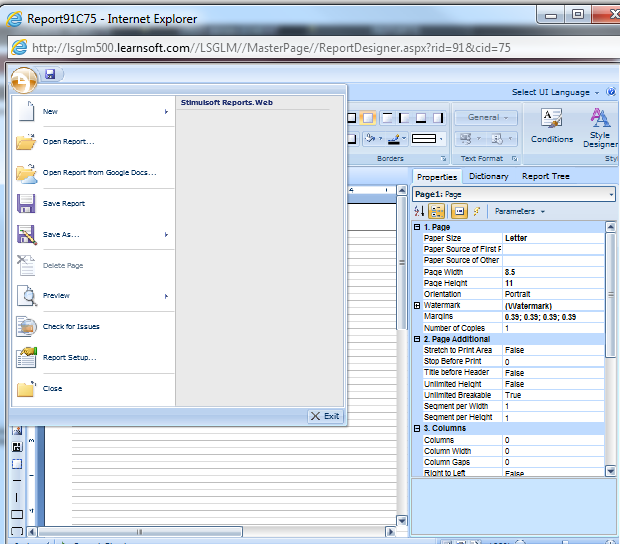
Task: Toggle categorized properties view
Action: point(436,211)
